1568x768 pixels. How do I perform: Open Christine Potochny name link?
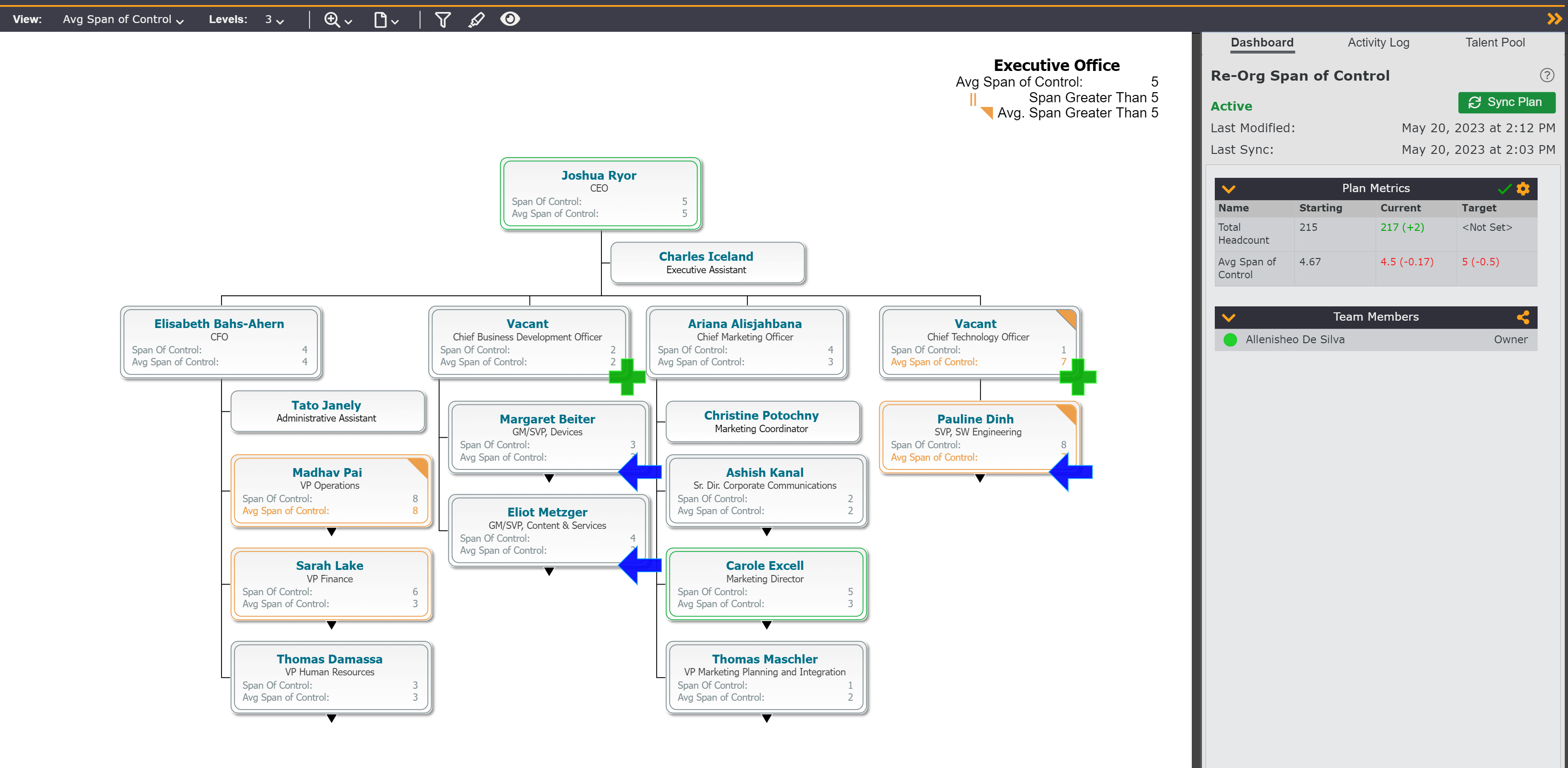click(761, 416)
